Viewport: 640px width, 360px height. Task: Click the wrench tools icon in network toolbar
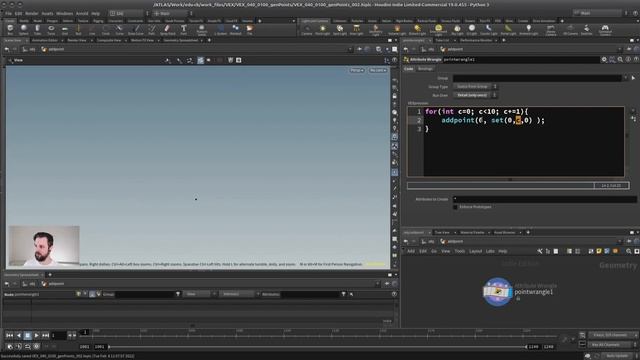pyautogui.click(x=540, y=251)
